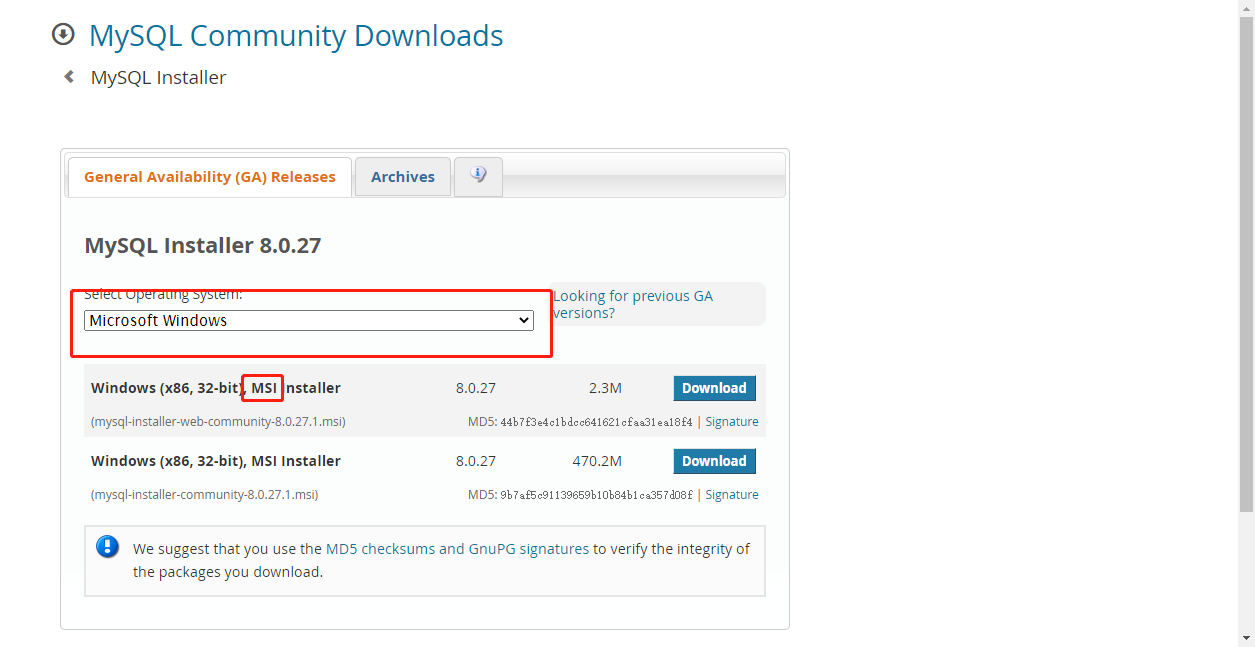Viewport: 1255px width, 647px height.
Task: Click the 470.2M file size
Action: pyautogui.click(x=597, y=461)
